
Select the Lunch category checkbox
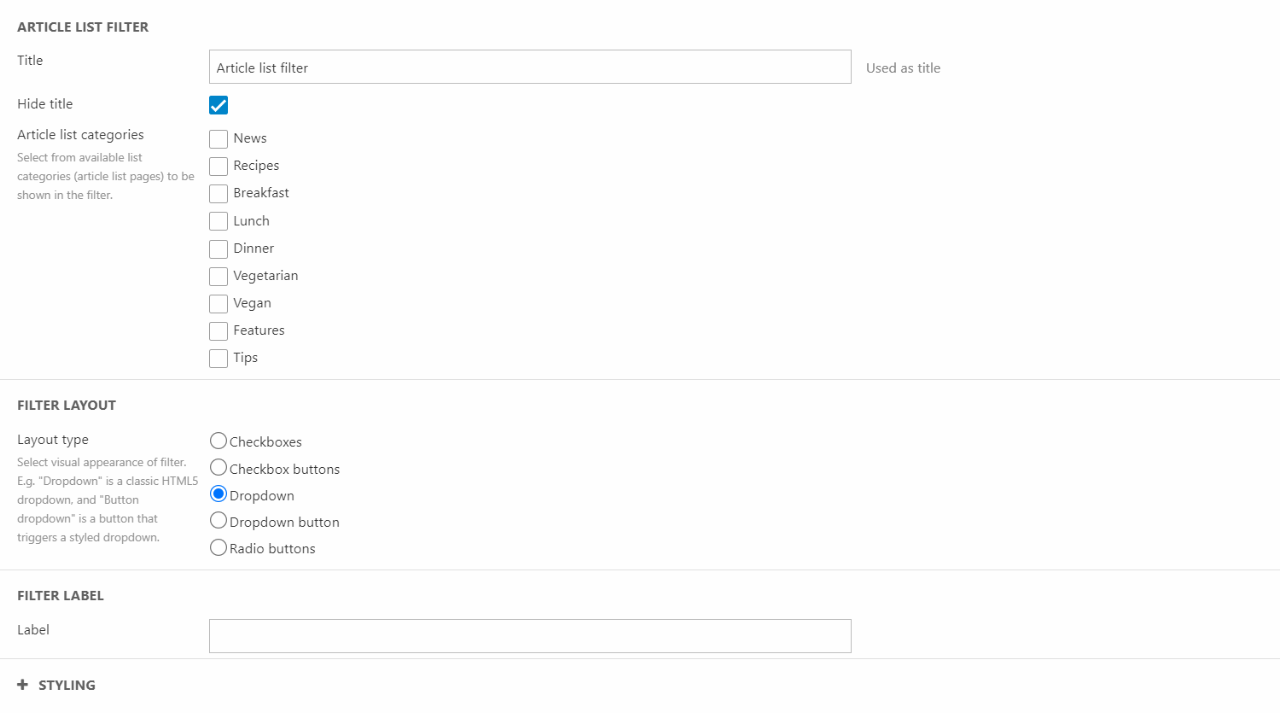click(218, 221)
